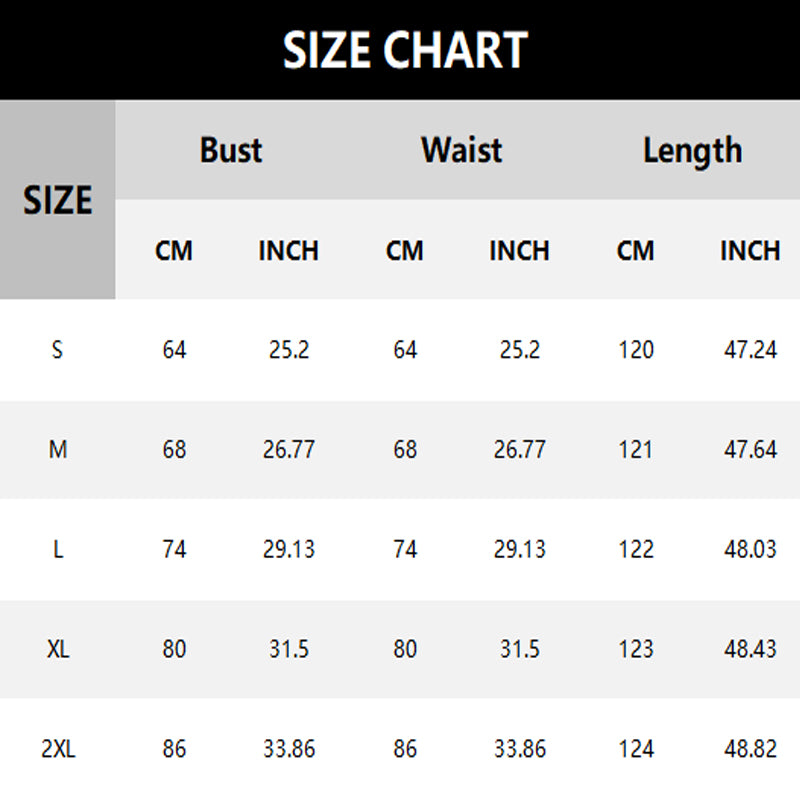Select the 26.77 bust inch value

(289, 449)
